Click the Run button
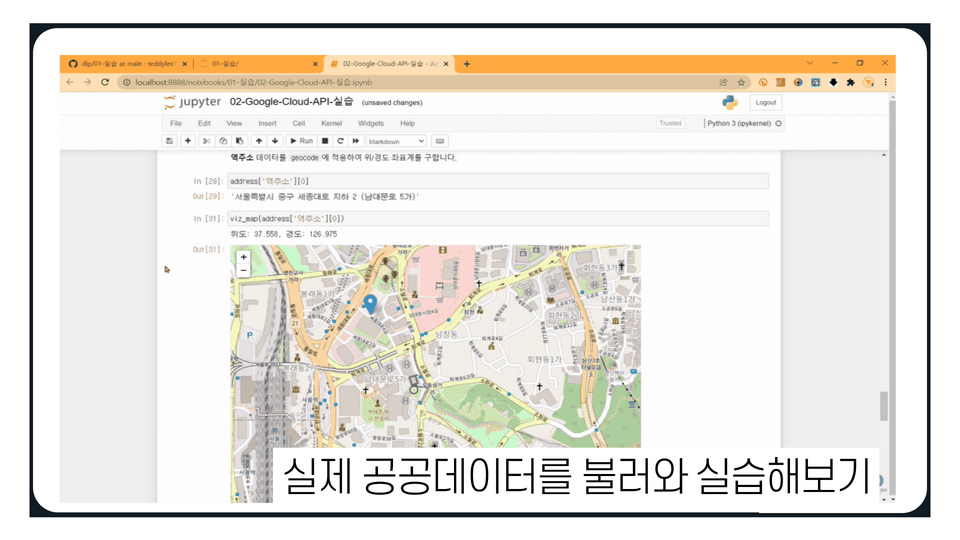 301,141
